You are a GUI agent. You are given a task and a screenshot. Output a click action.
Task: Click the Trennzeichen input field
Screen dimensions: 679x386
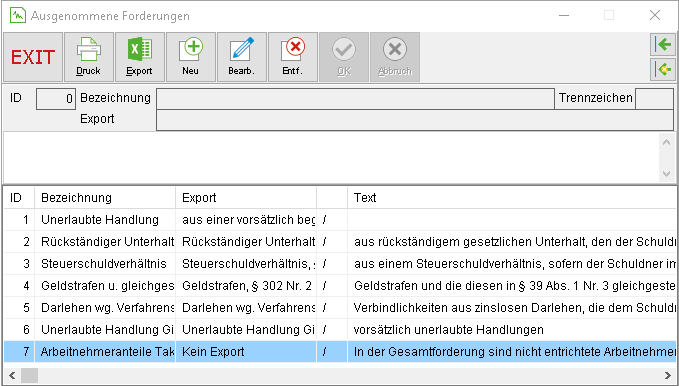pyautogui.click(x=654, y=99)
